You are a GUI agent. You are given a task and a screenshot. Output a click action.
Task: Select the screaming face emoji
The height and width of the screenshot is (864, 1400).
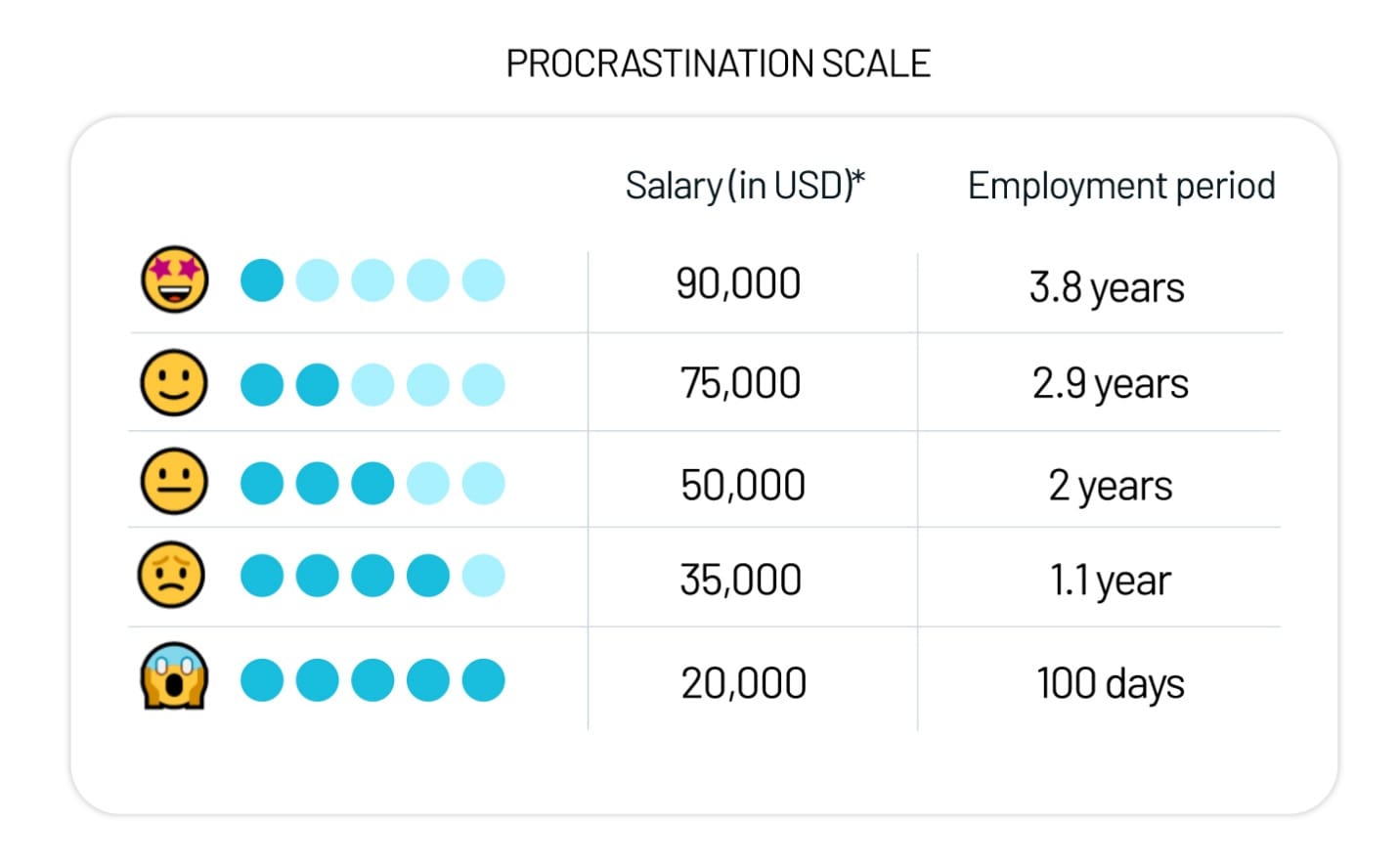[174, 676]
